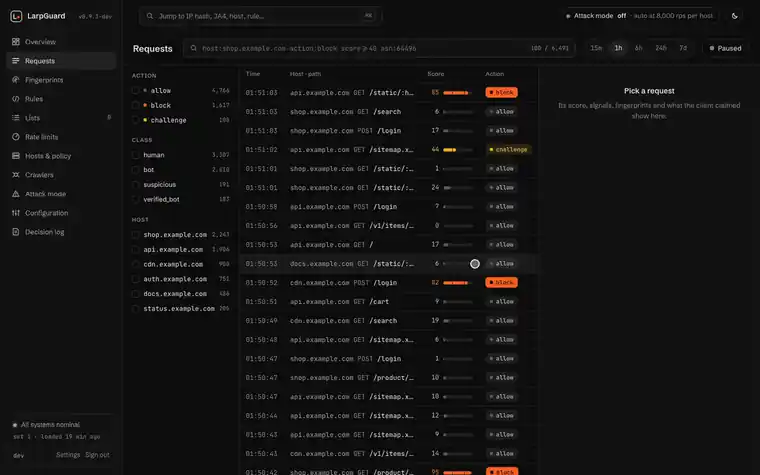Select the 24h time range tab
Screen dimensions: 760x475
tap(661, 48)
